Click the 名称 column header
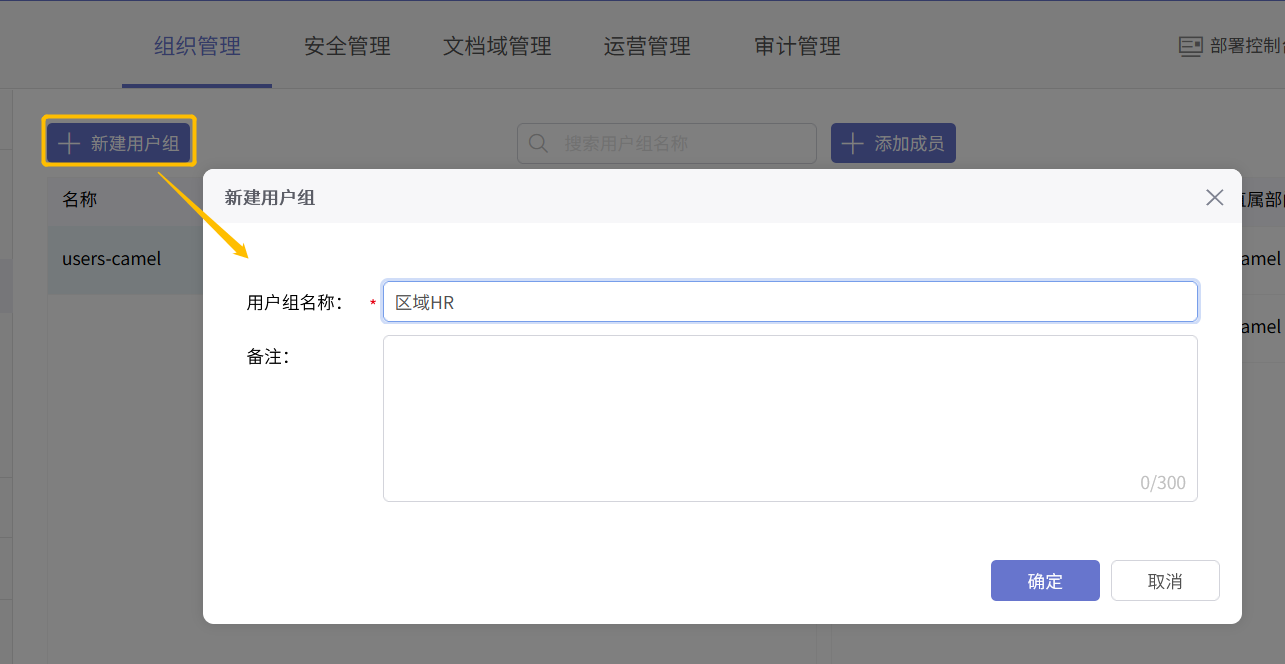The image size is (1285, 664). click(x=80, y=199)
